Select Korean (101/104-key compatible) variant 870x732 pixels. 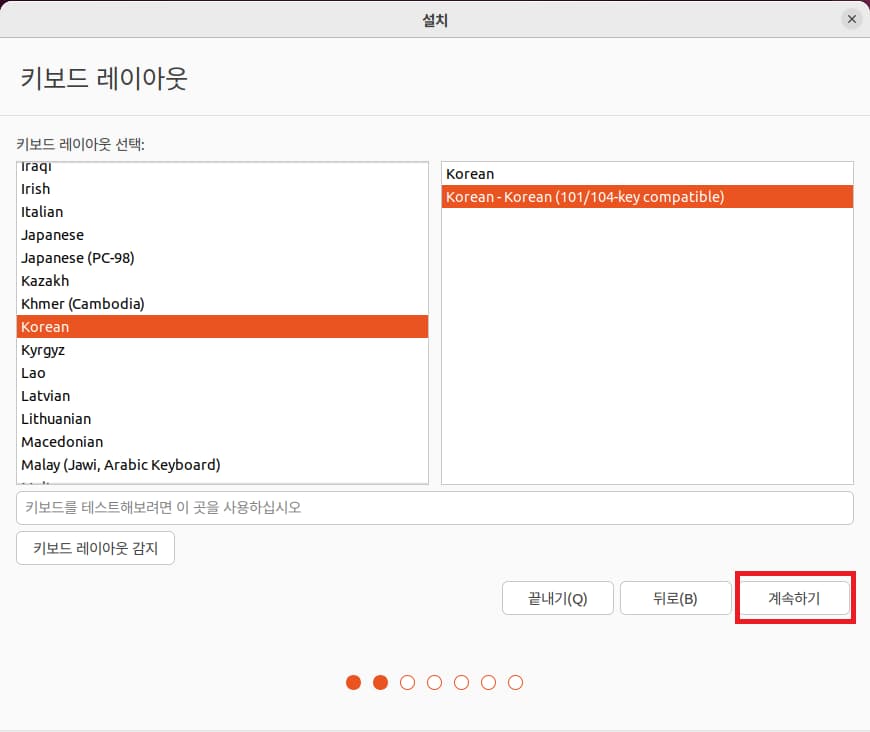(647, 197)
